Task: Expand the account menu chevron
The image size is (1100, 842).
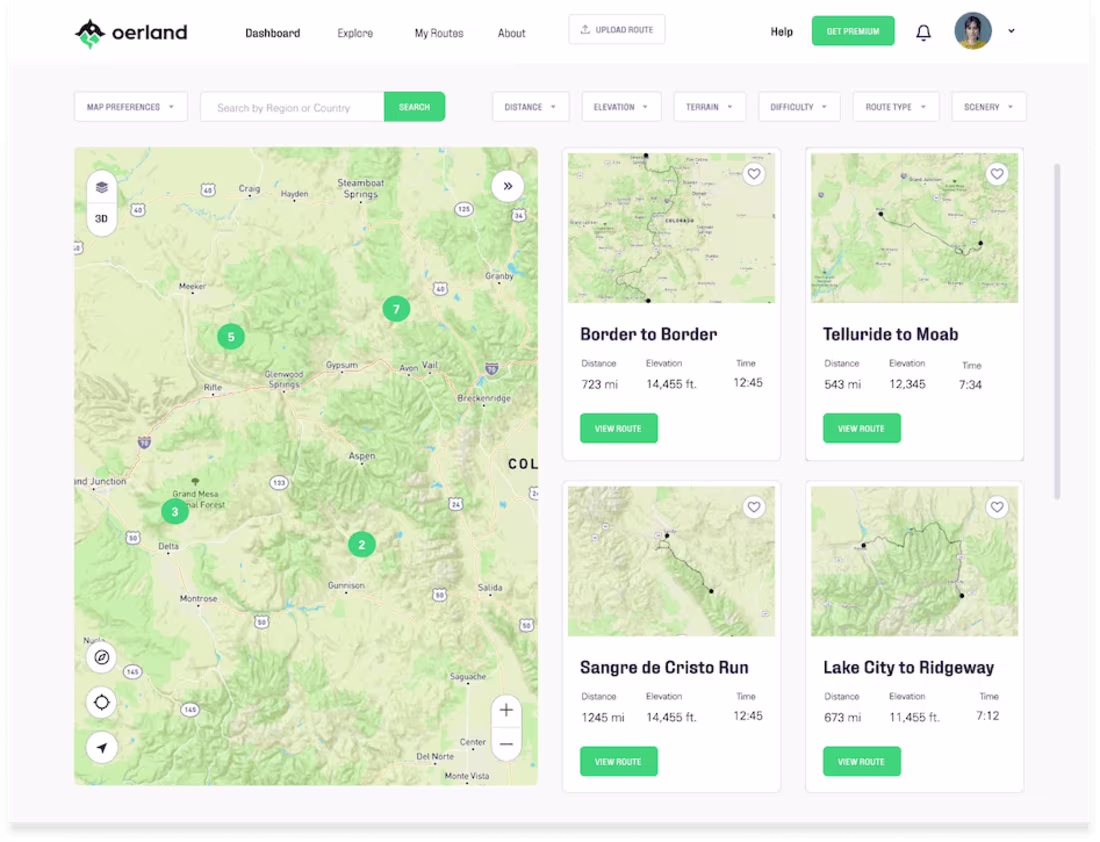Action: click(x=1011, y=31)
